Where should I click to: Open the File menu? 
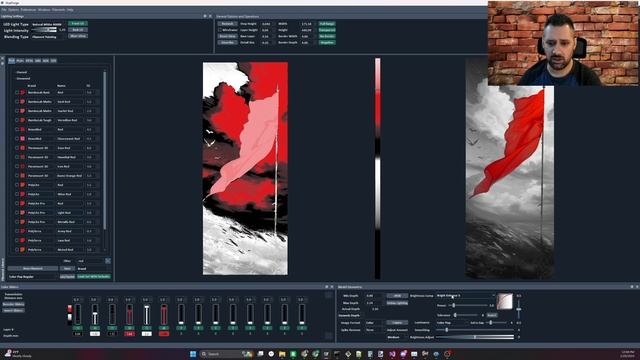pyautogui.click(x=4, y=9)
